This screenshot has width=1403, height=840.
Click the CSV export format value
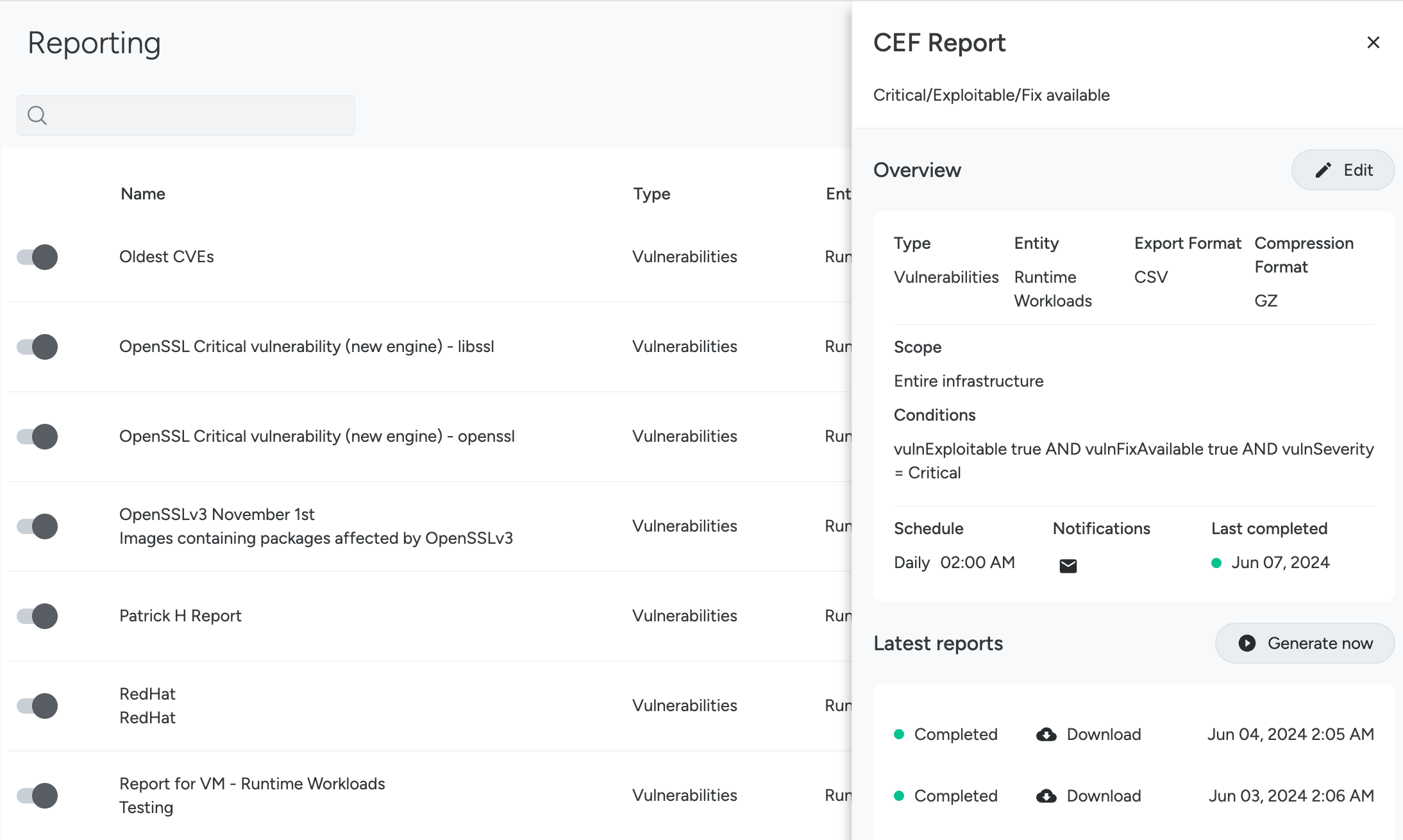1150,277
